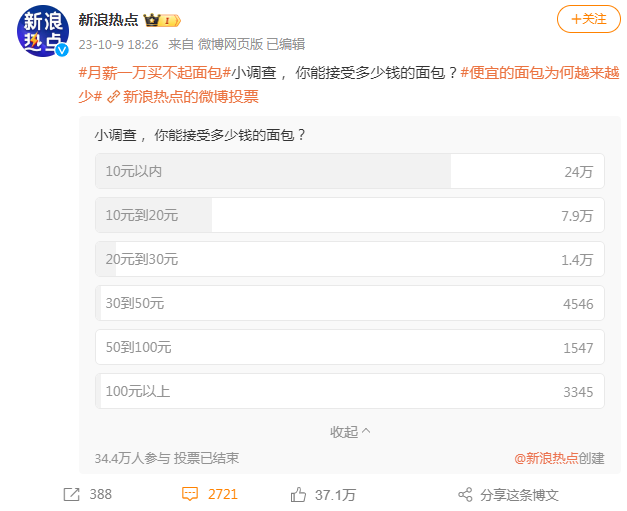
Task: Click the blue verified badge on avatar
Action: 62,50
